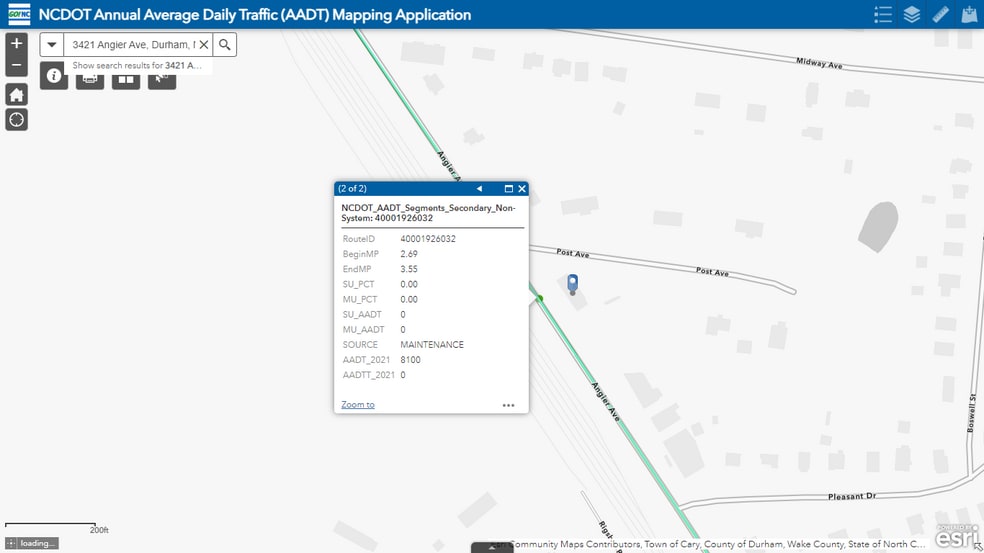The image size is (984, 553).
Task: Open the Legend panel
Action: click(883, 14)
